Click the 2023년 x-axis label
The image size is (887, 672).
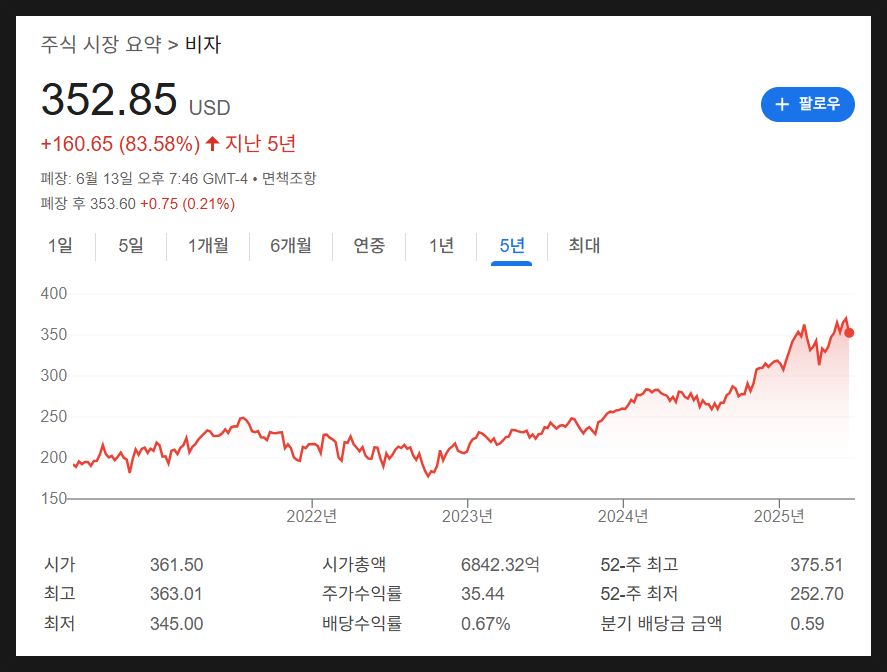[x=467, y=516]
